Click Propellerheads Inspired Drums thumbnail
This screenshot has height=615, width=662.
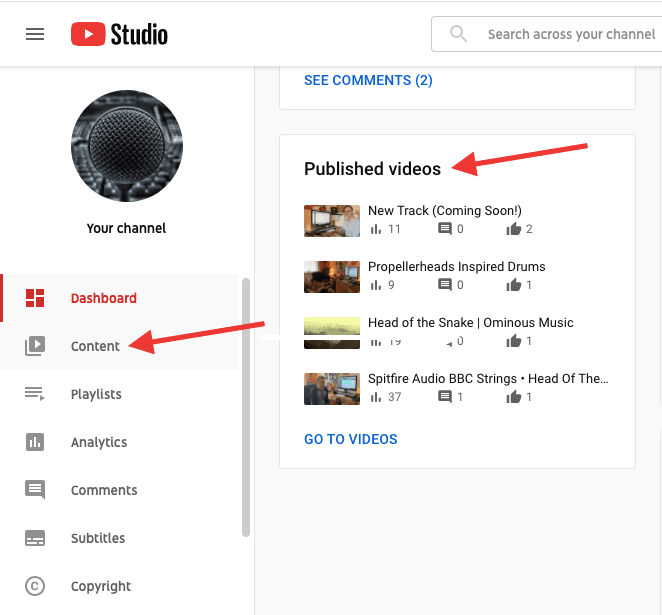coord(332,277)
